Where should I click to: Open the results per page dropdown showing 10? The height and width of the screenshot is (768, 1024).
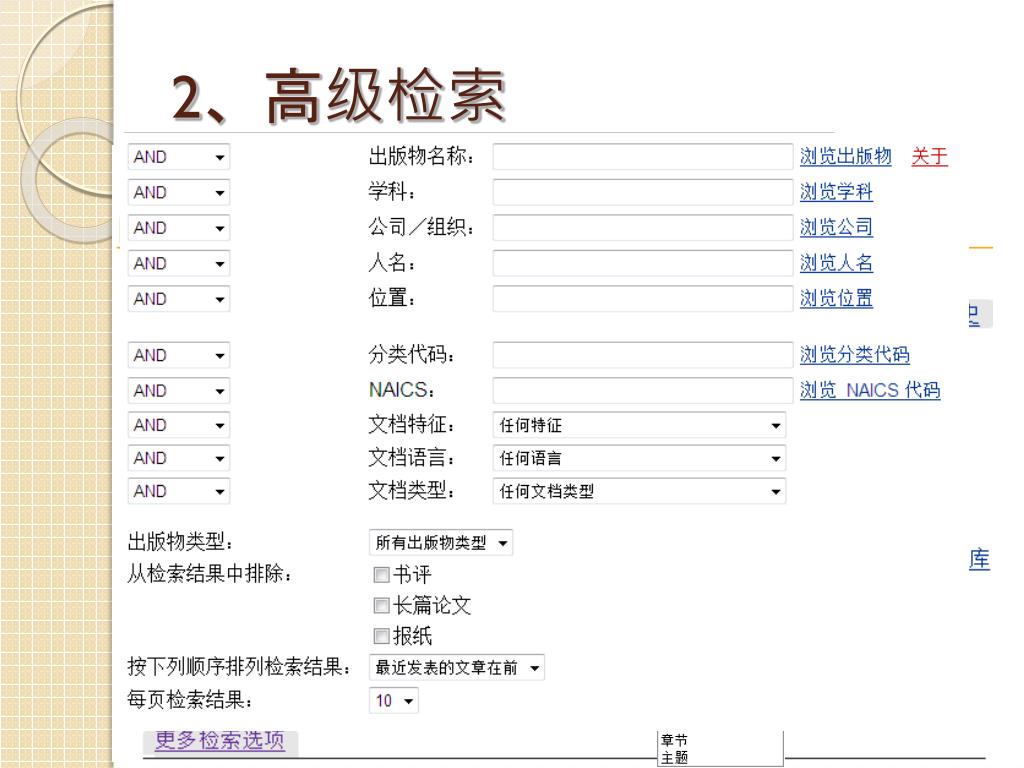394,701
